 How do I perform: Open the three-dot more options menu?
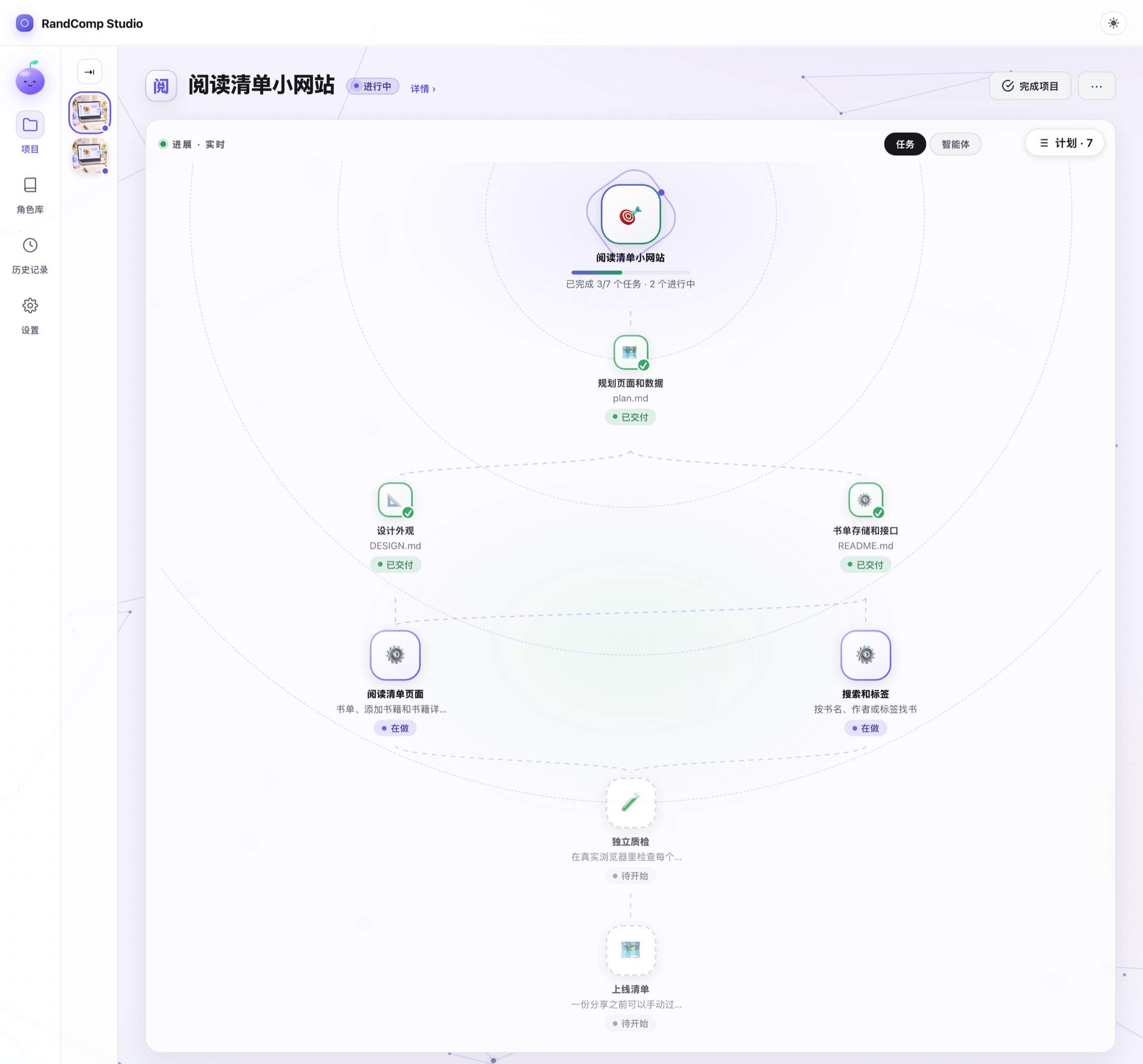point(1096,86)
